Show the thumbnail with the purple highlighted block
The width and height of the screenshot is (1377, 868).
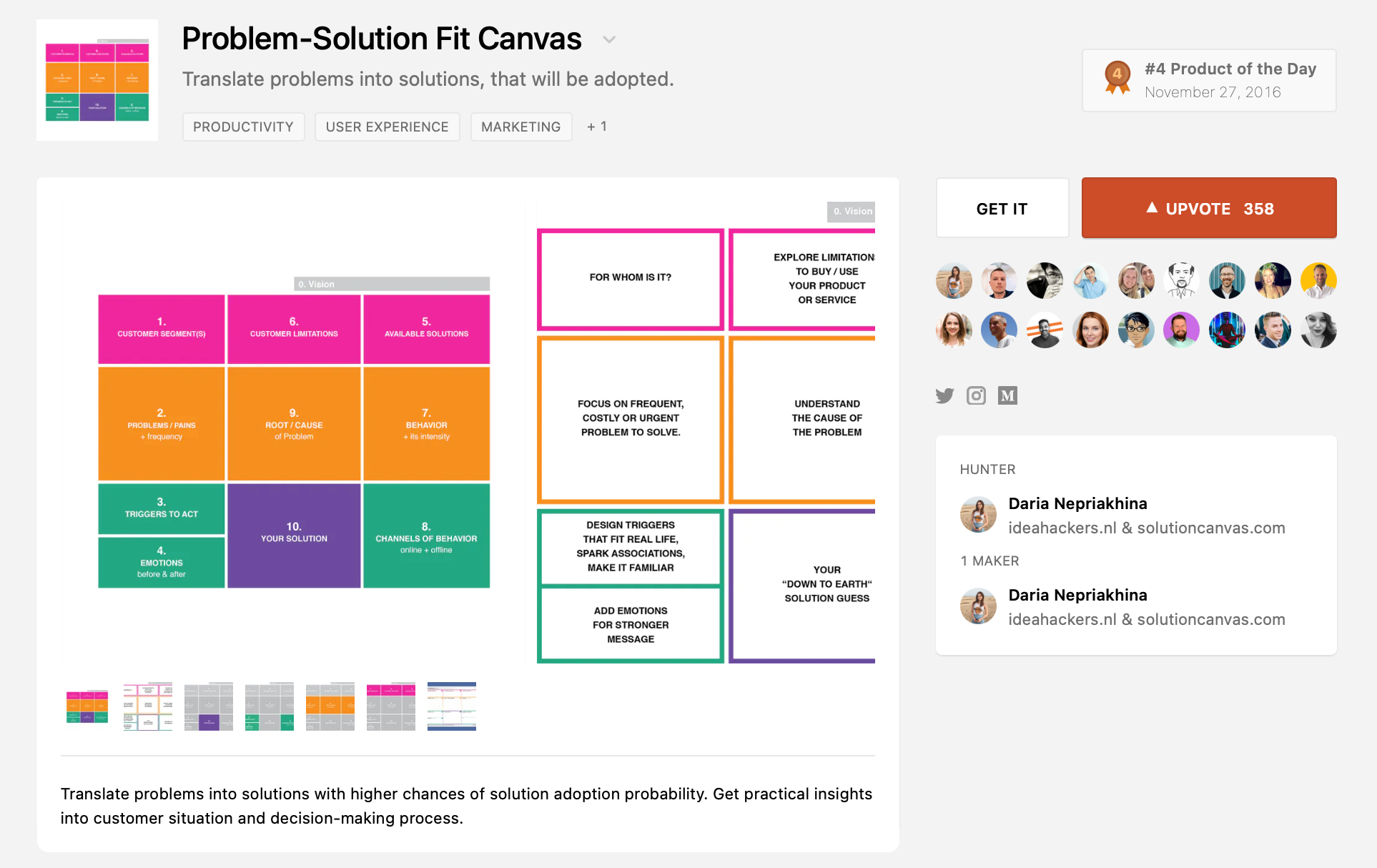click(209, 706)
